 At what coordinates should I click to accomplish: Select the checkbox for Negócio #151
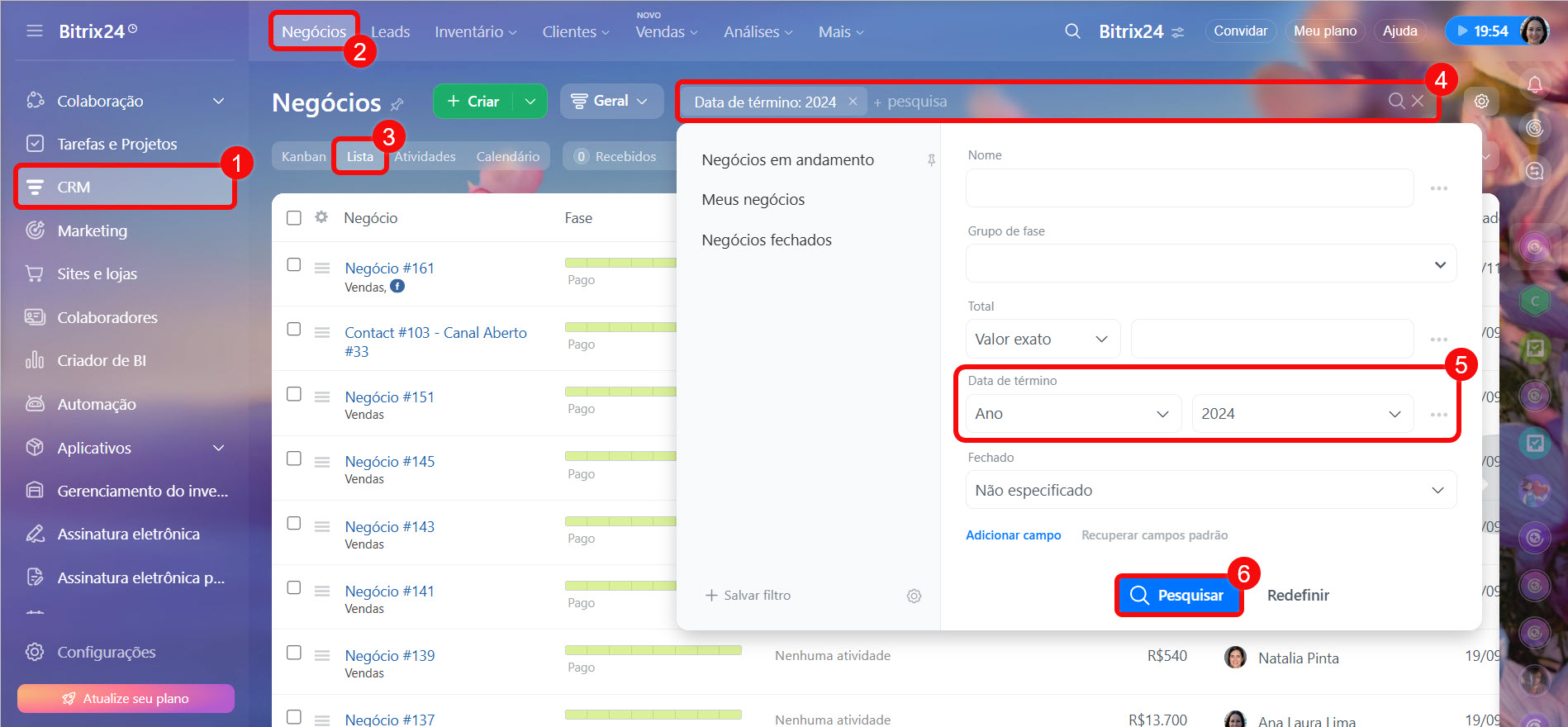[x=294, y=394]
